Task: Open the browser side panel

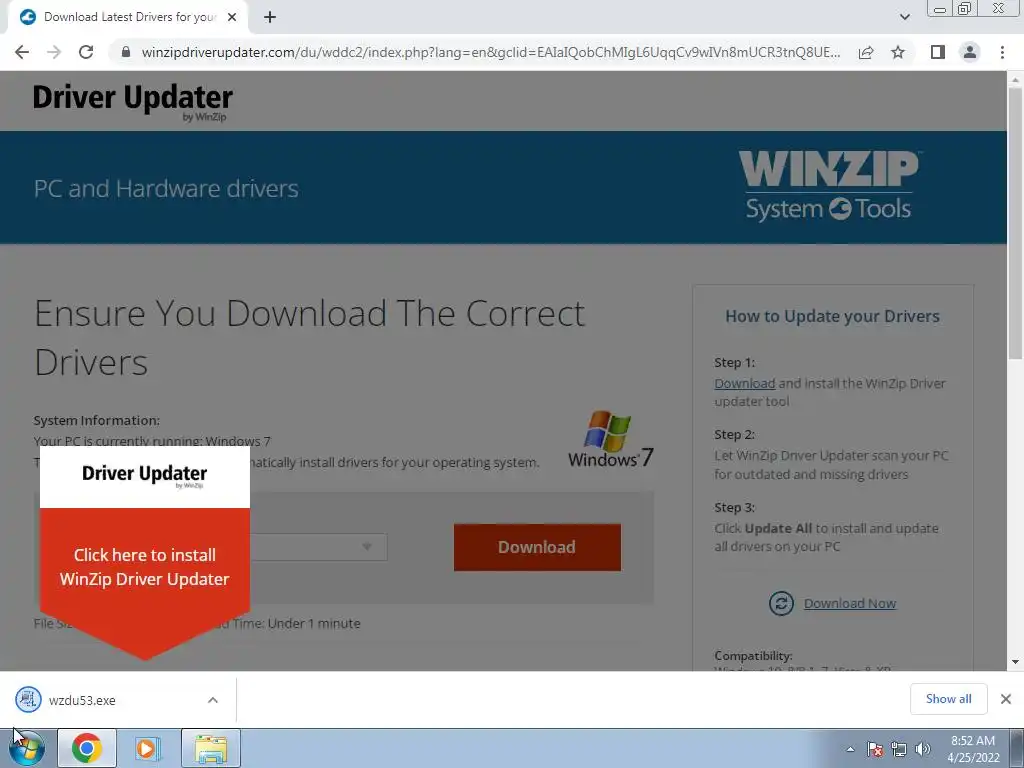Action: (938, 52)
